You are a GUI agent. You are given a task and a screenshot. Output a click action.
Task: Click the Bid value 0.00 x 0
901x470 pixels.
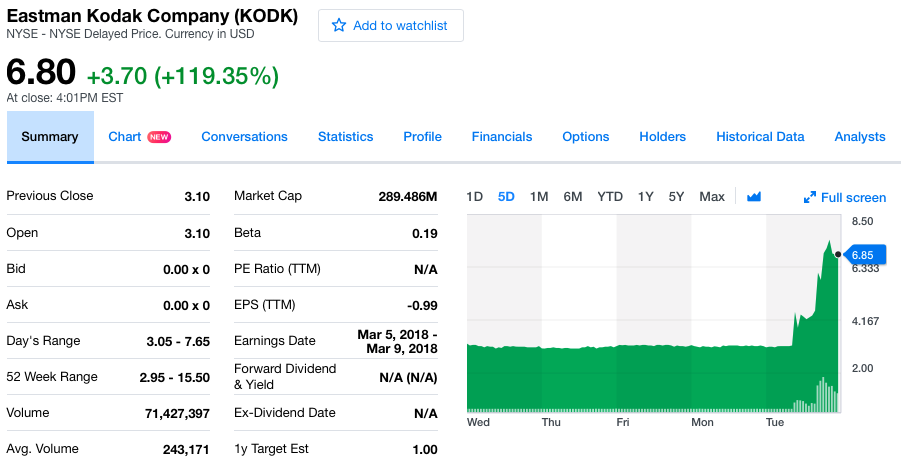(187, 269)
